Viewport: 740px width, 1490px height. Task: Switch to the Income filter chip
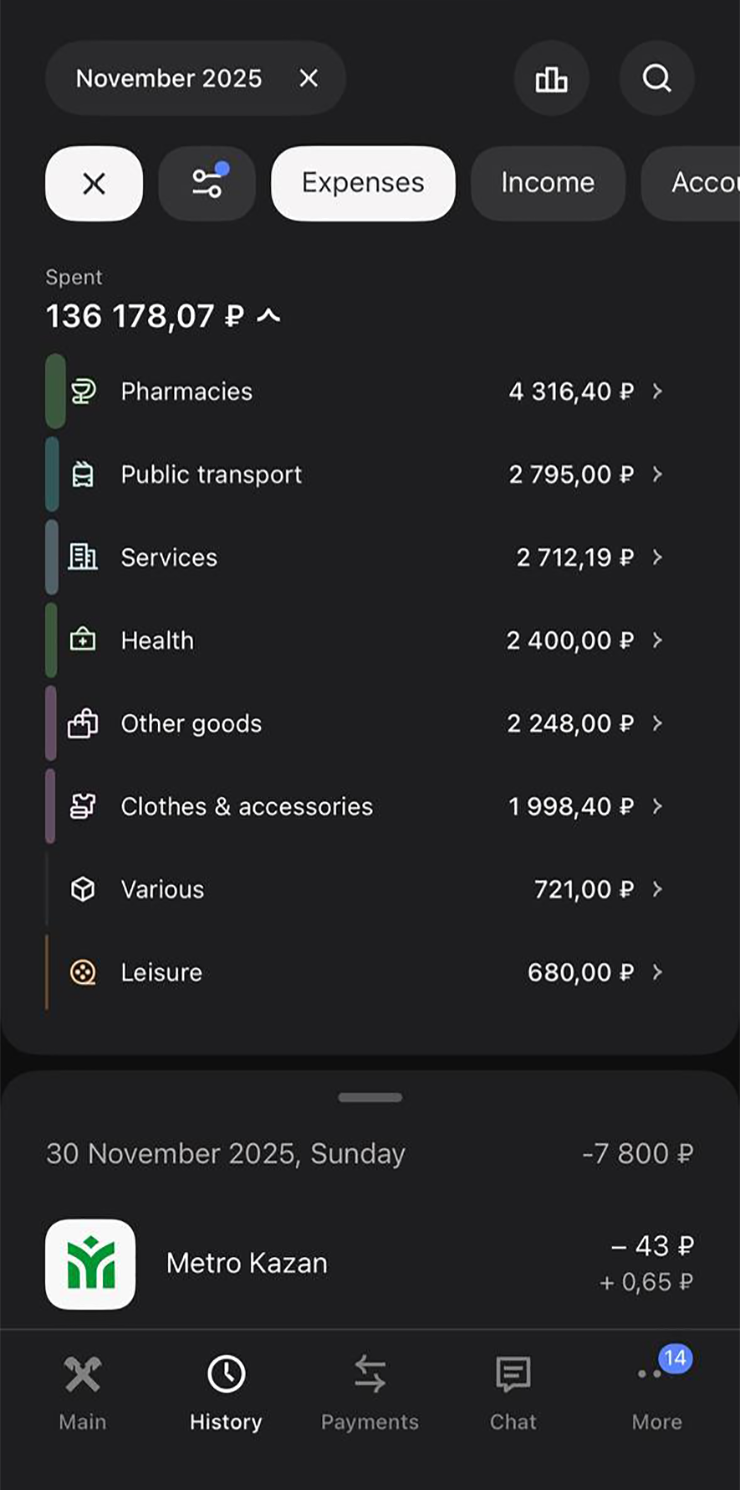pyautogui.click(x=547, y=183)
